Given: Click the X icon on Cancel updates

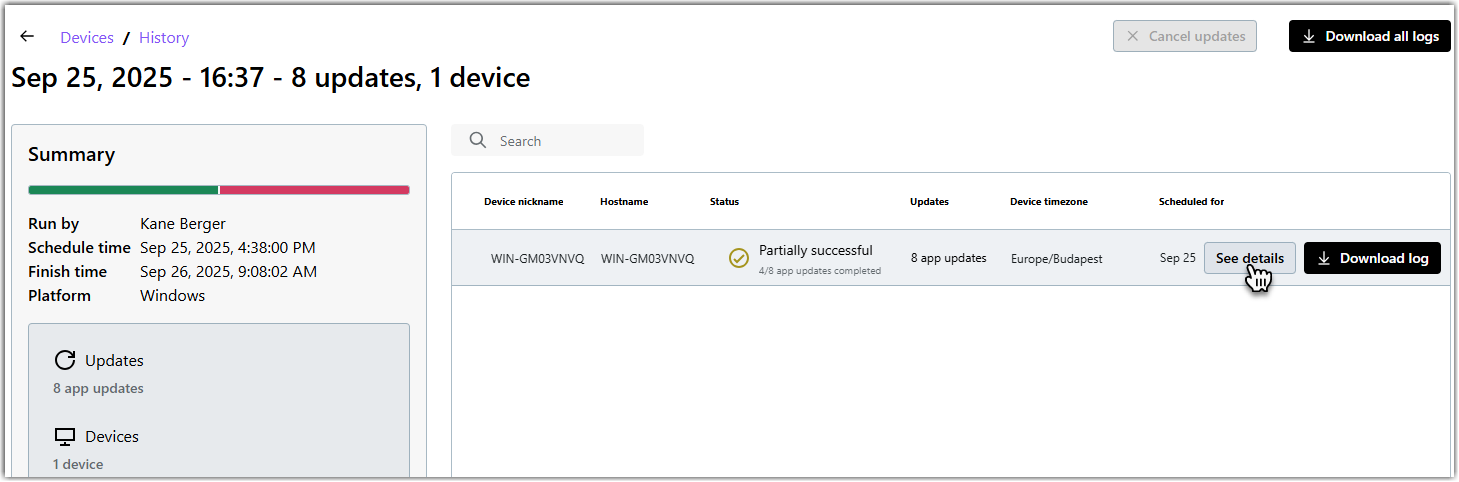Looking at the screenshot, I should [x=1133, y=36].
